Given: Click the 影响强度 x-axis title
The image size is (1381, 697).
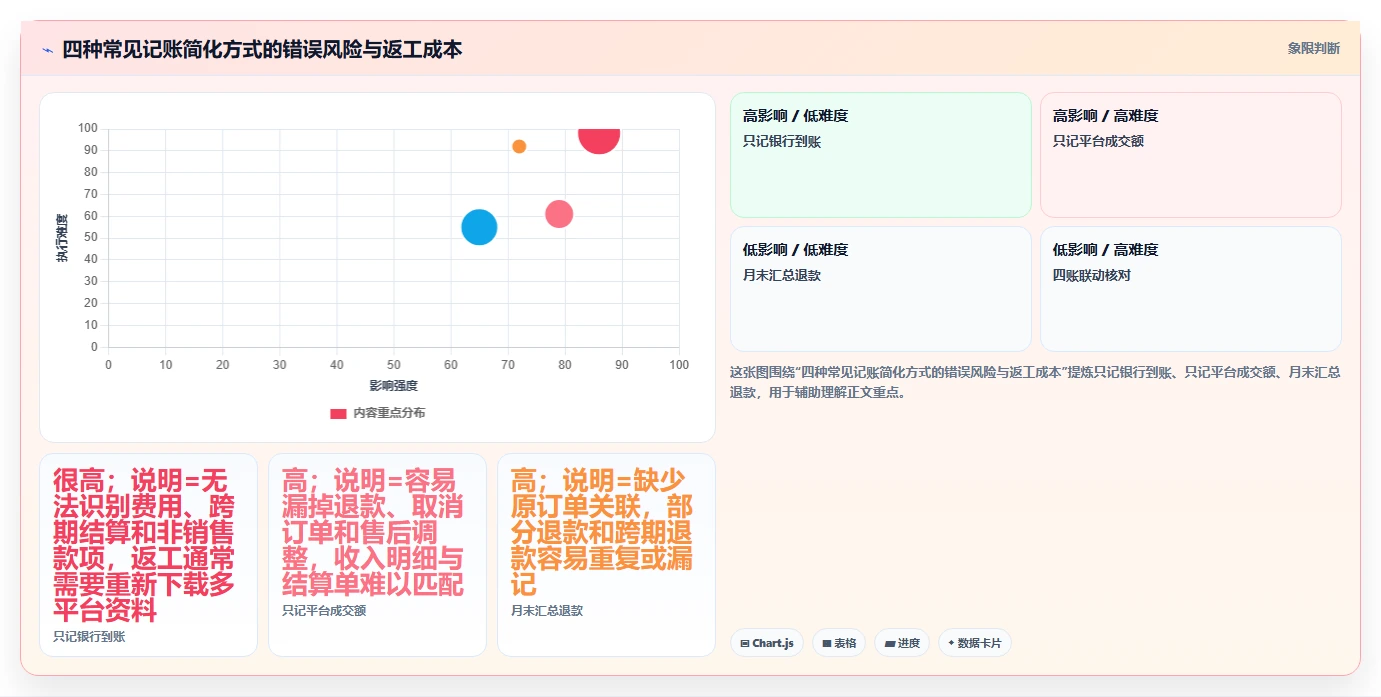Looking at the screenshot, I should (393, 385).
